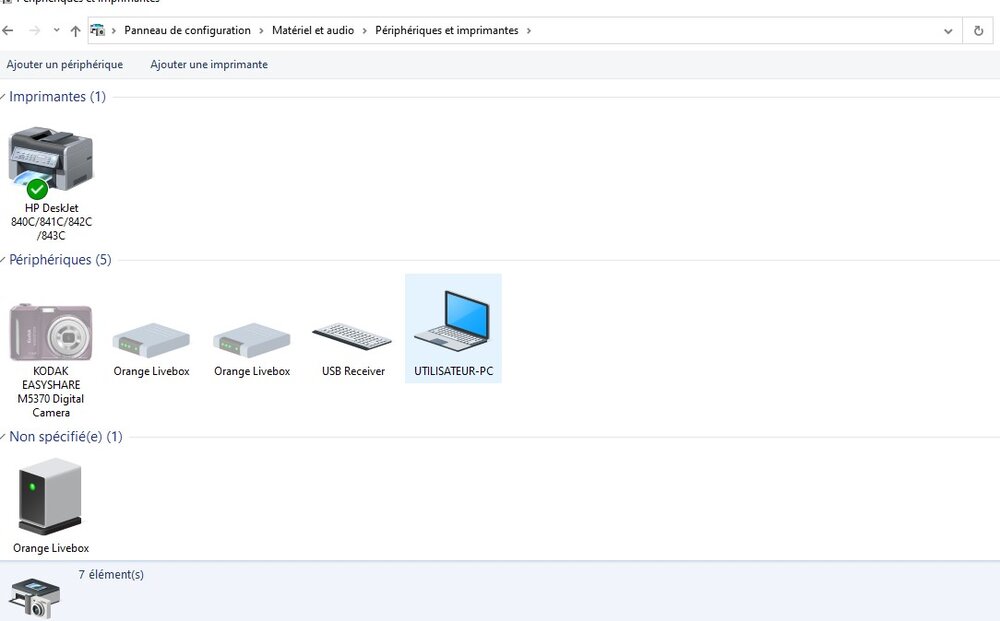This screenshot has width=1000, height=621.
Task: Refresh the Périphériques et imprimantes view
Action: pos(978,31)
